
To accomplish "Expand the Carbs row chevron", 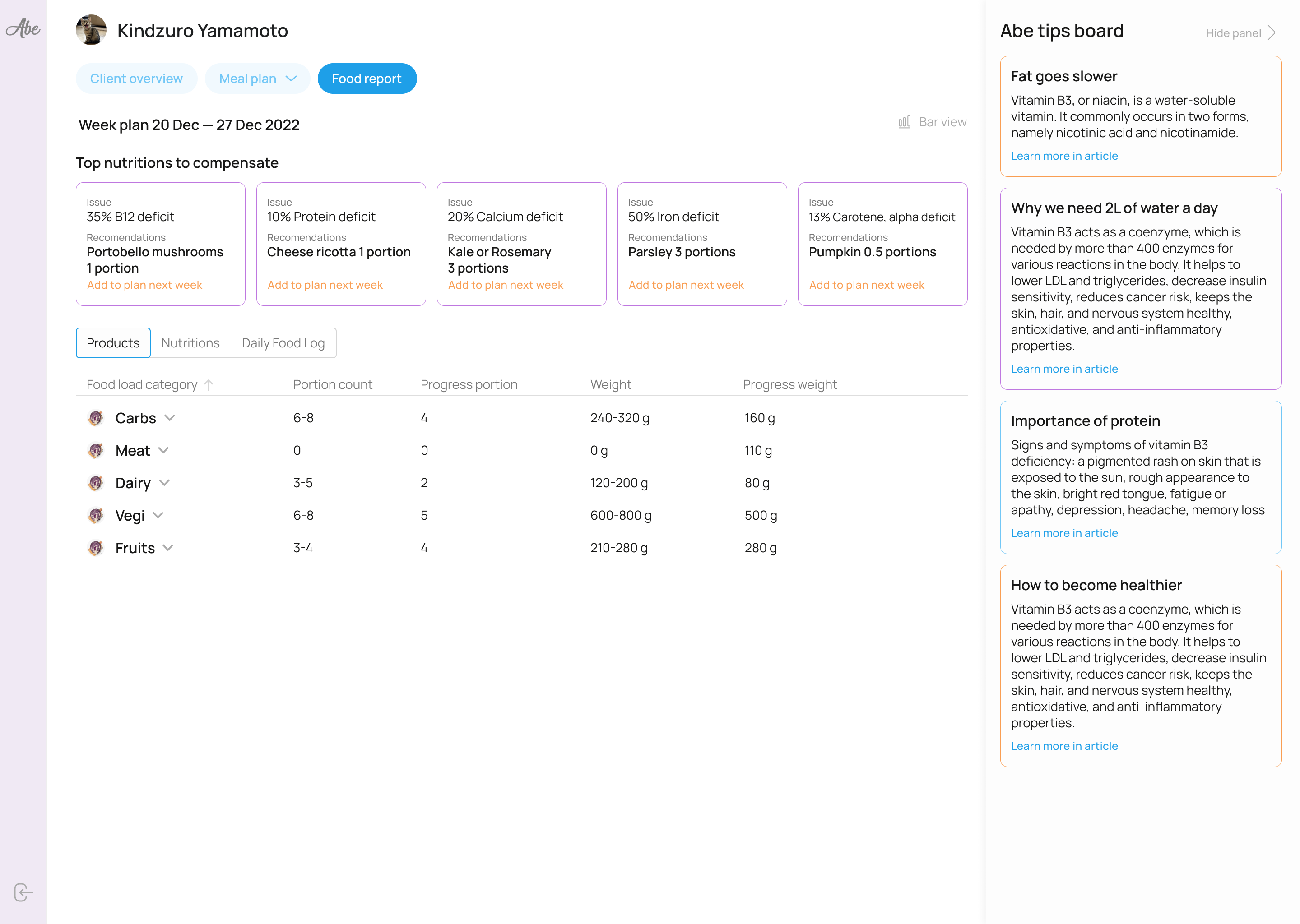I will click(170, 418).
